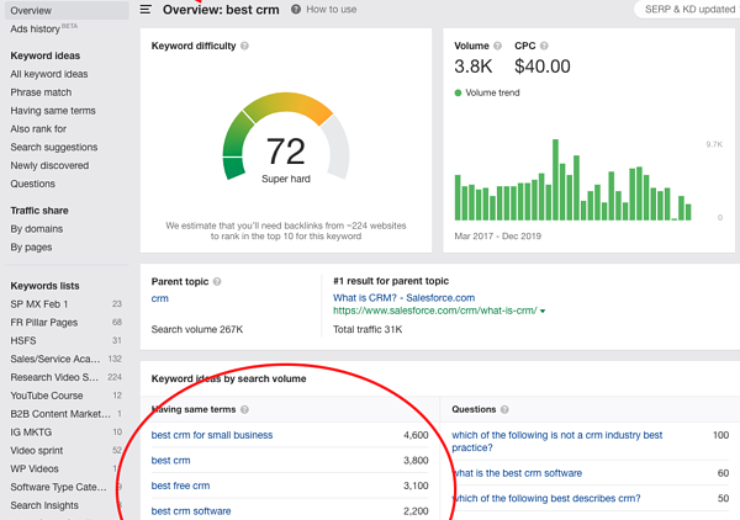Click the Having same terms info icon

coord(245,409)
